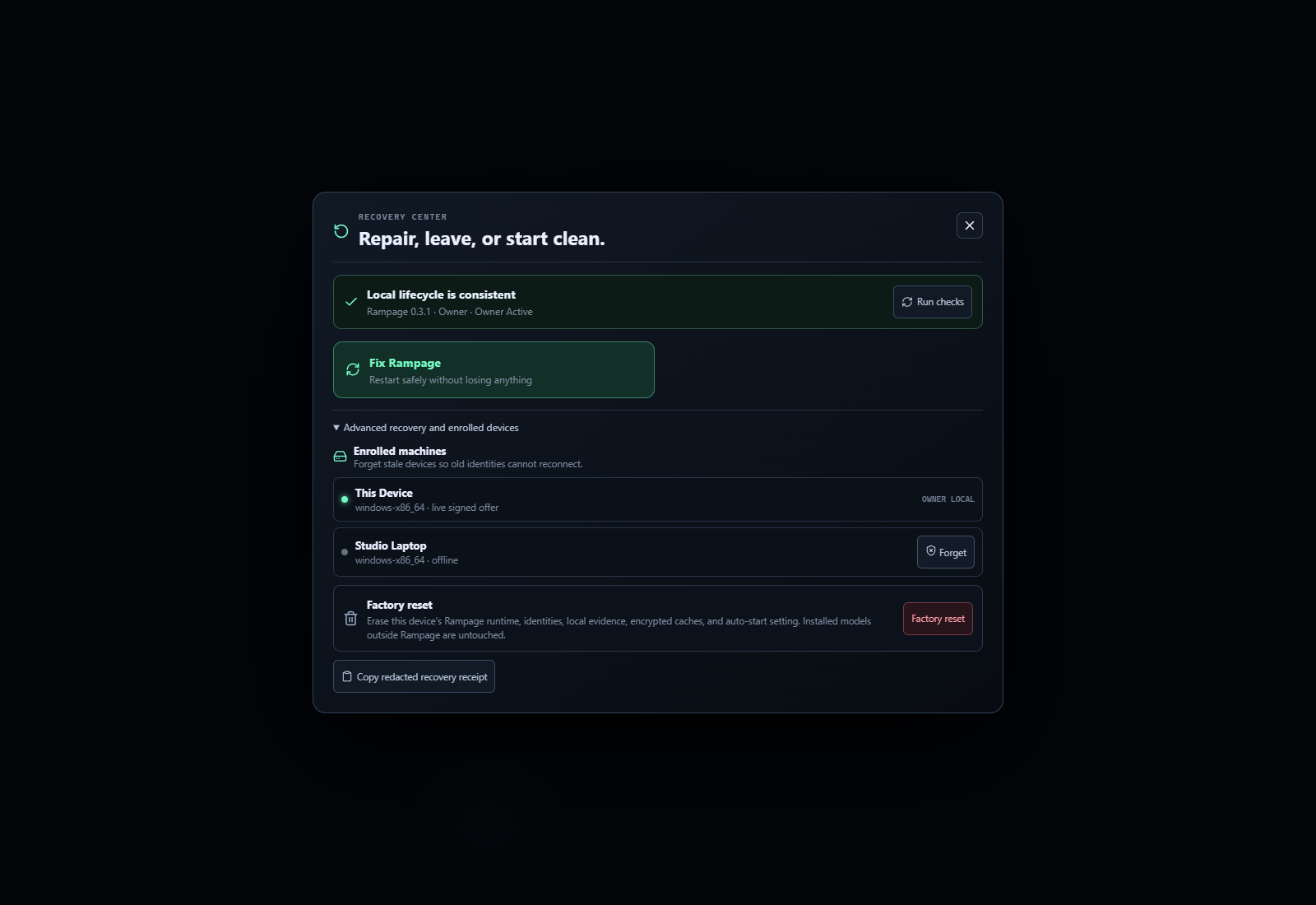Click the disclosure triangle beside Advanced recovery

click(336, 428)
